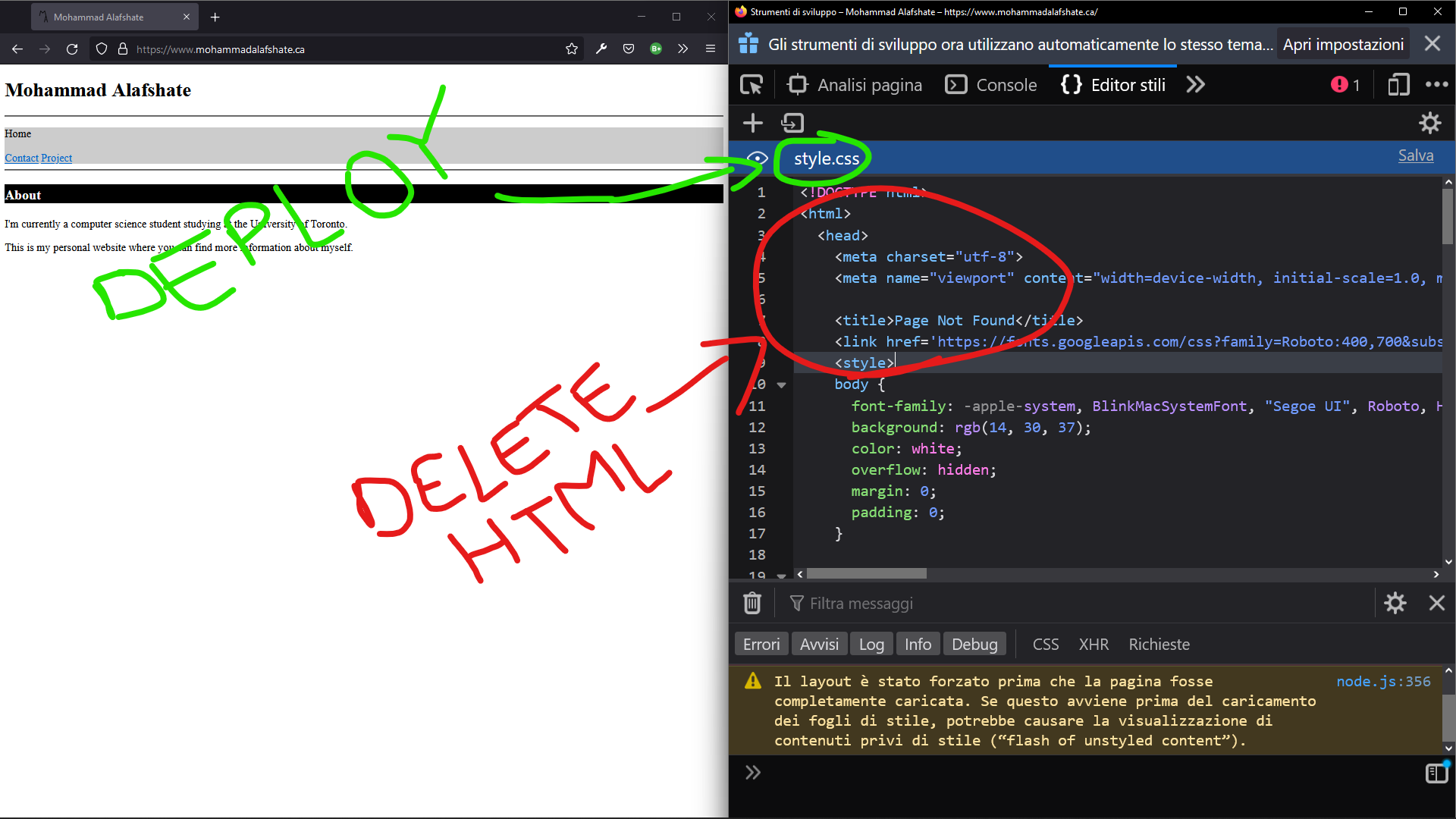Viewport: 1456px width, 819px height.
Task: Collapse the body rule fold arrow at line 10
Action: coord(781,385)
